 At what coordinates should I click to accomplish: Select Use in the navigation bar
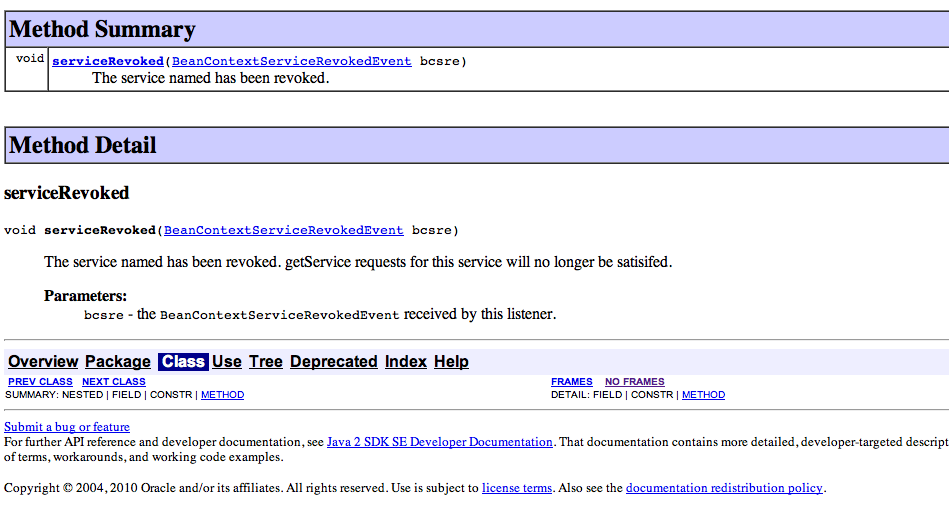(x=226, y=362)
